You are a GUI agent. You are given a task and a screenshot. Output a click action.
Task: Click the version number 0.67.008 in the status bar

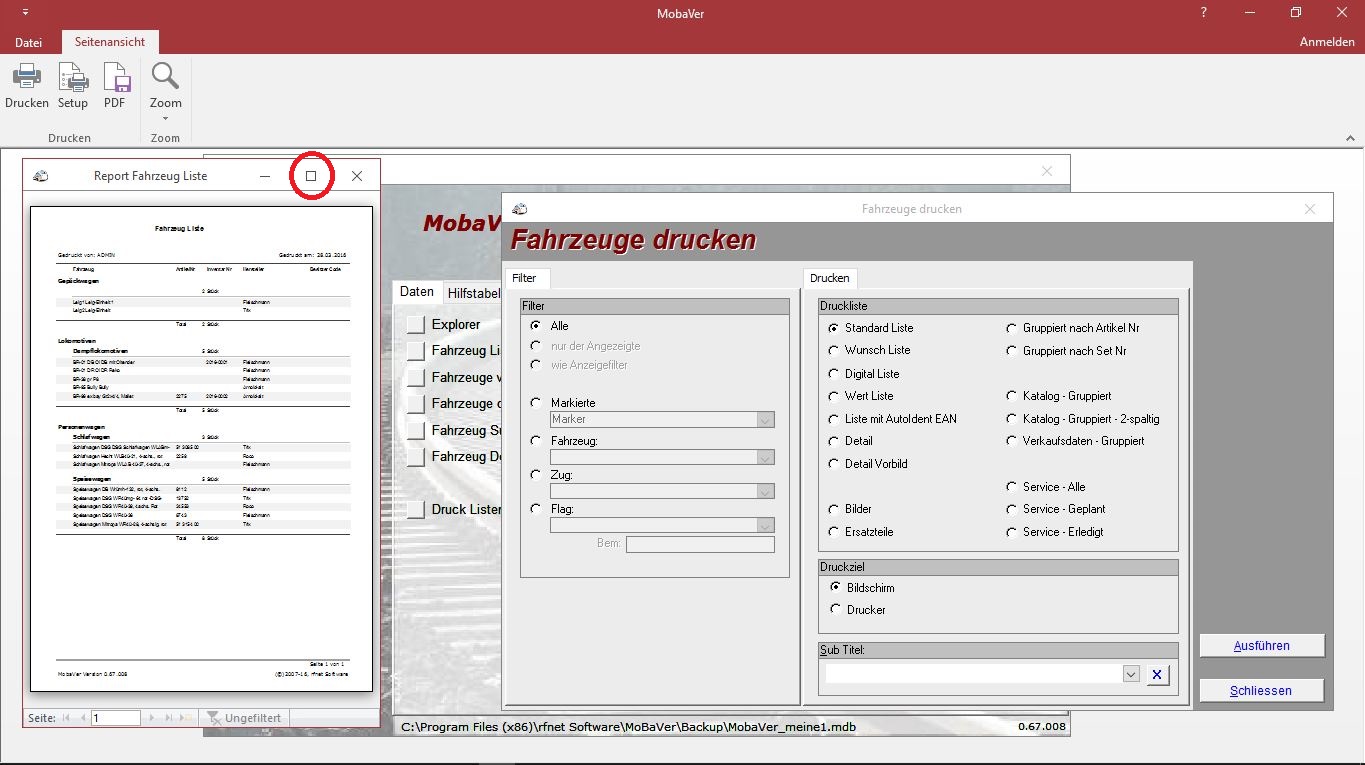tap(1042, 727)
